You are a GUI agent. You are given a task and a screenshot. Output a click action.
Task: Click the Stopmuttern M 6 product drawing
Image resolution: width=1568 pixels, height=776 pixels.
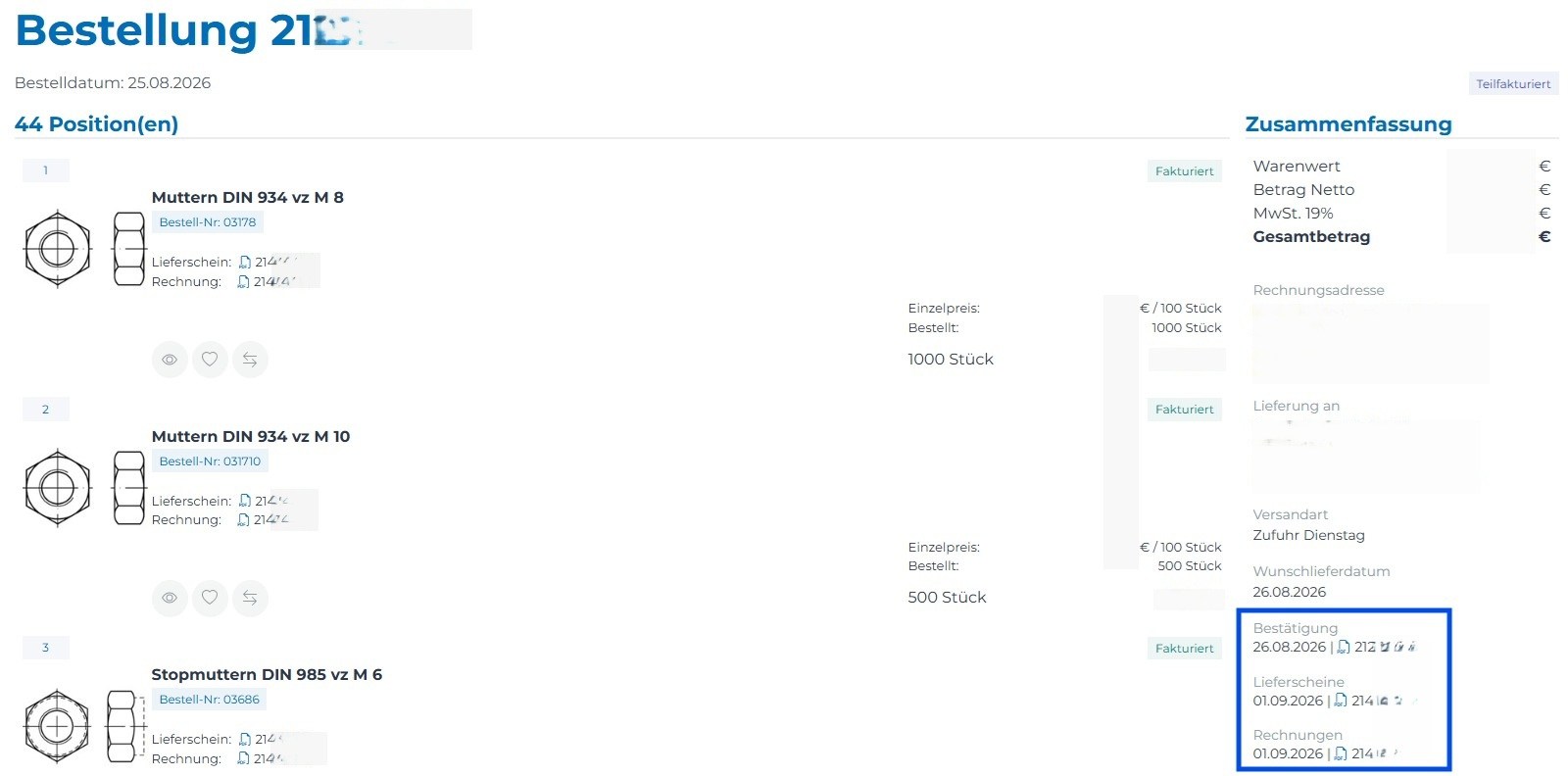coord(82,727)
